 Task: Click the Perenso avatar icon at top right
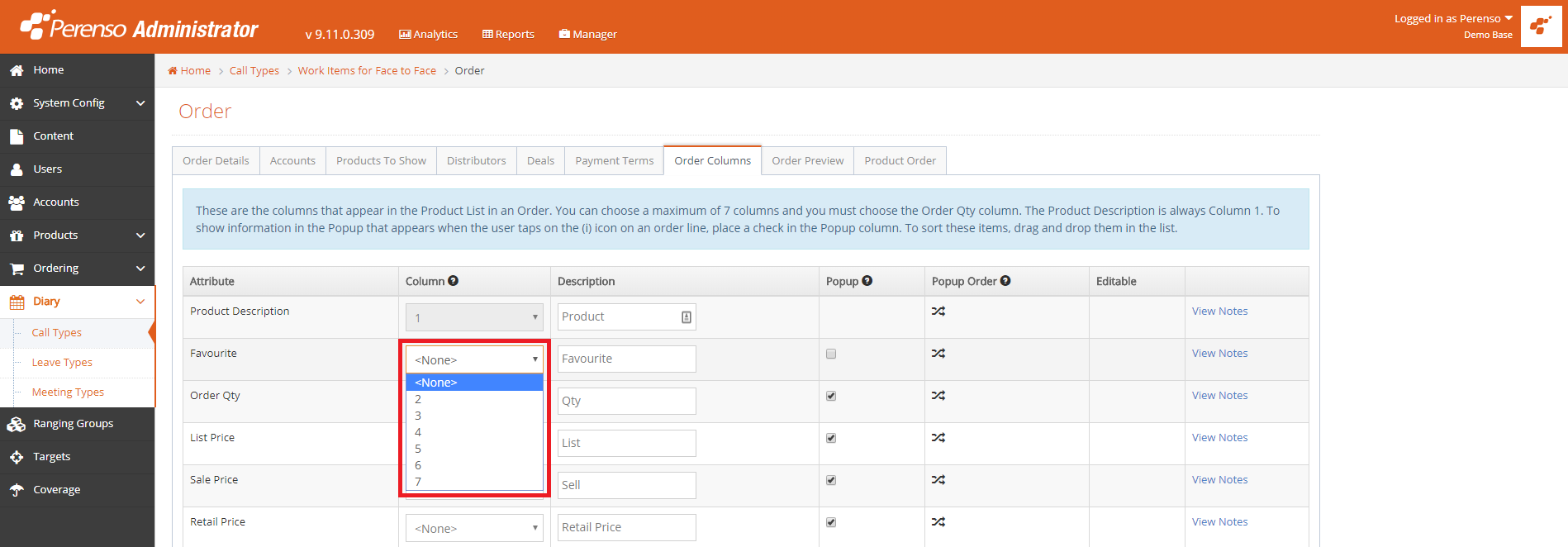pos(1541,26)
